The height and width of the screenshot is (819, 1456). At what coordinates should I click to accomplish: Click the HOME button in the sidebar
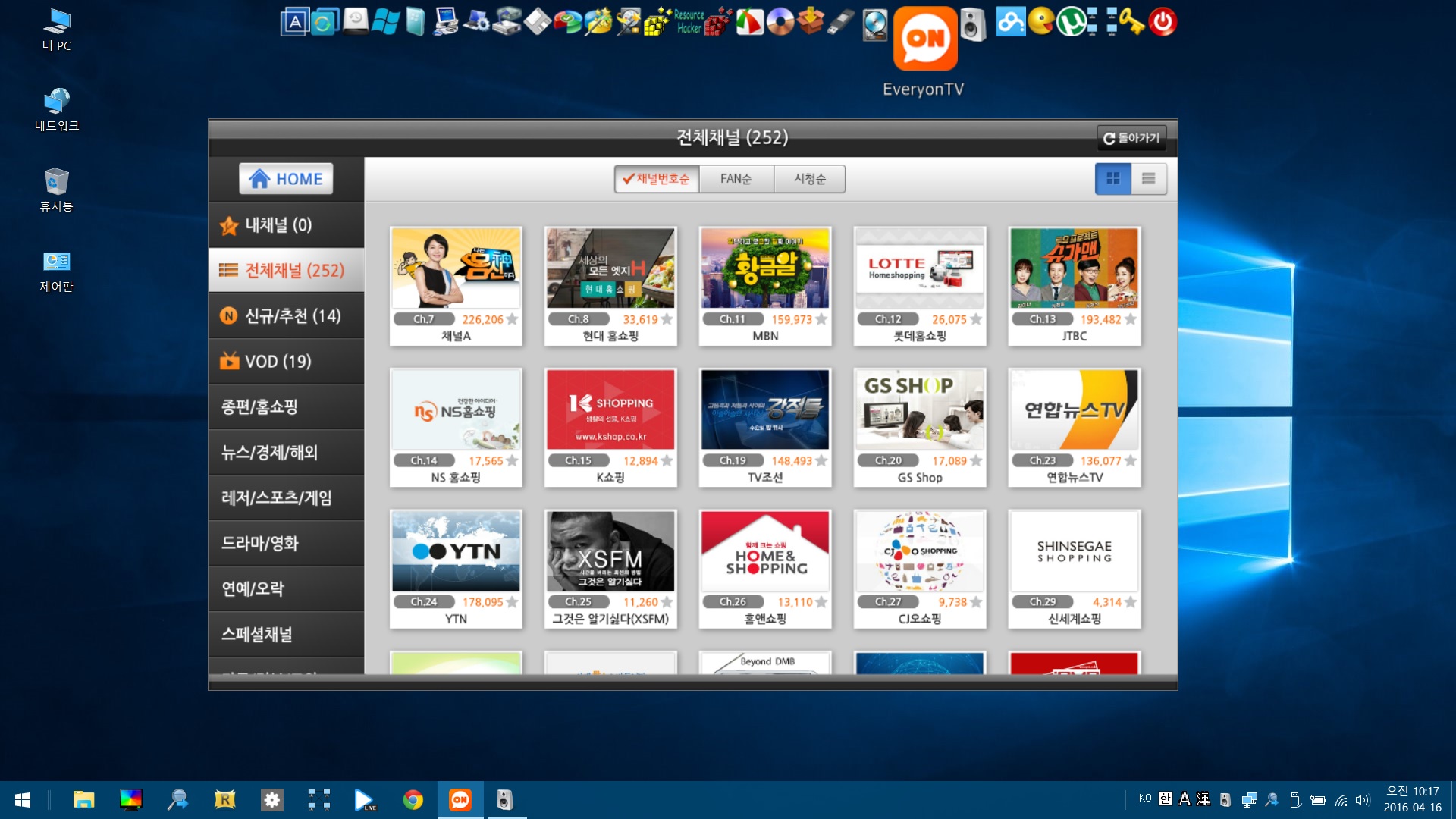(x=286, y=179)
